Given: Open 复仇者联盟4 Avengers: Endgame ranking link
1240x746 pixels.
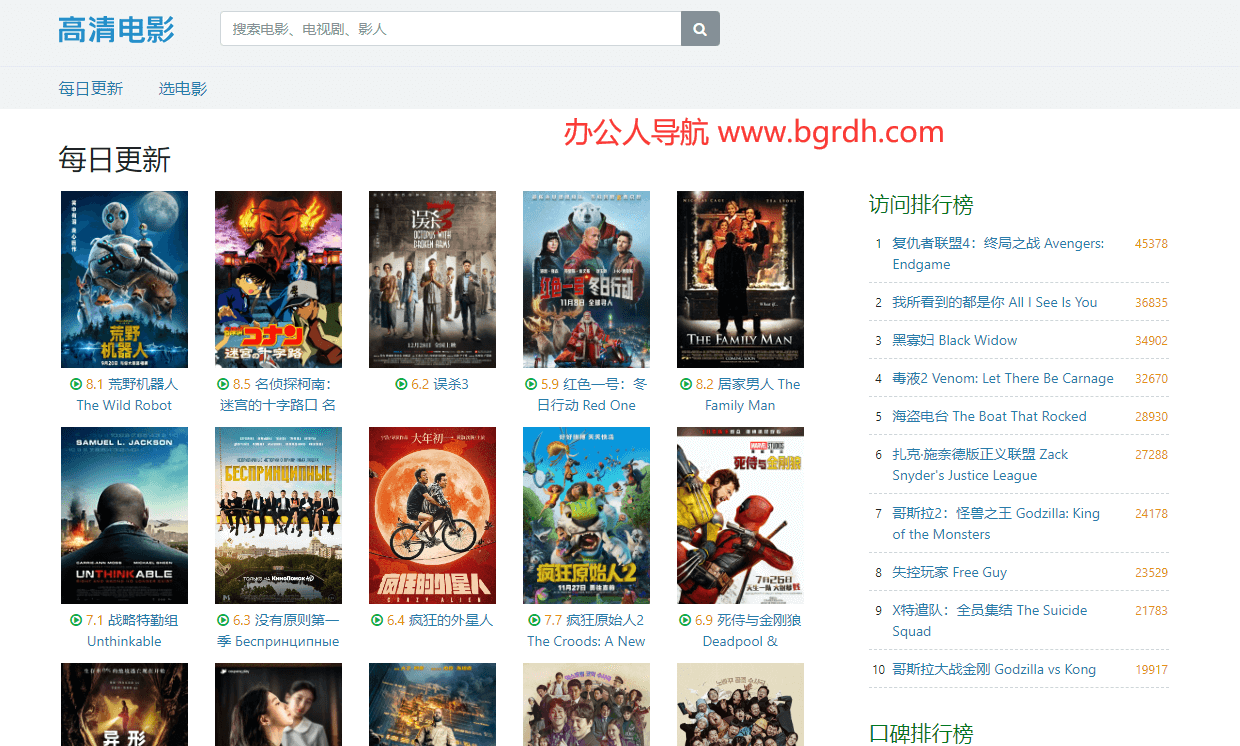Looking at the screenshot, I should [997, 254].
